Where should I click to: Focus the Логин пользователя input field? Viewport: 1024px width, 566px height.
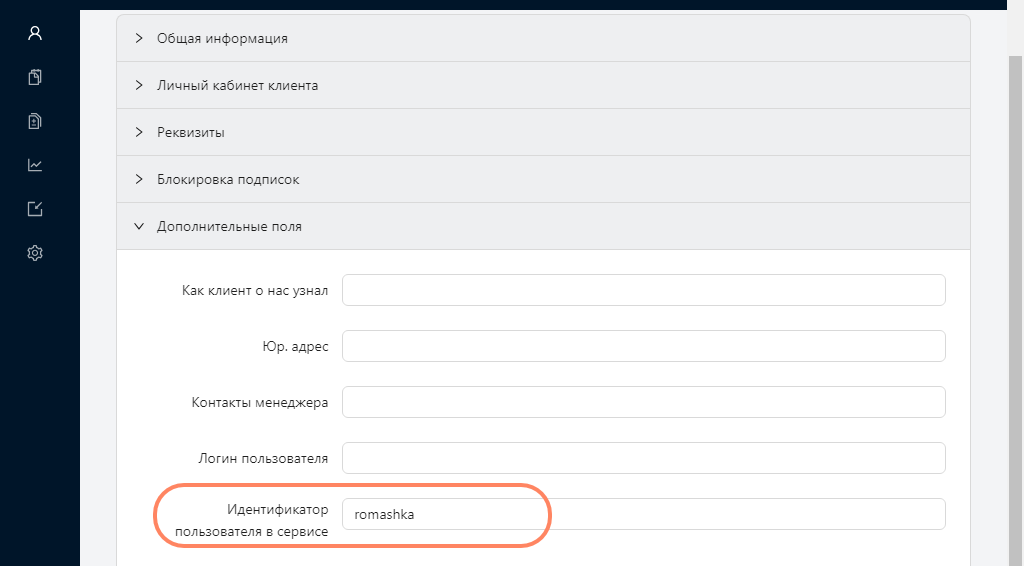click(x=644, y=458)
